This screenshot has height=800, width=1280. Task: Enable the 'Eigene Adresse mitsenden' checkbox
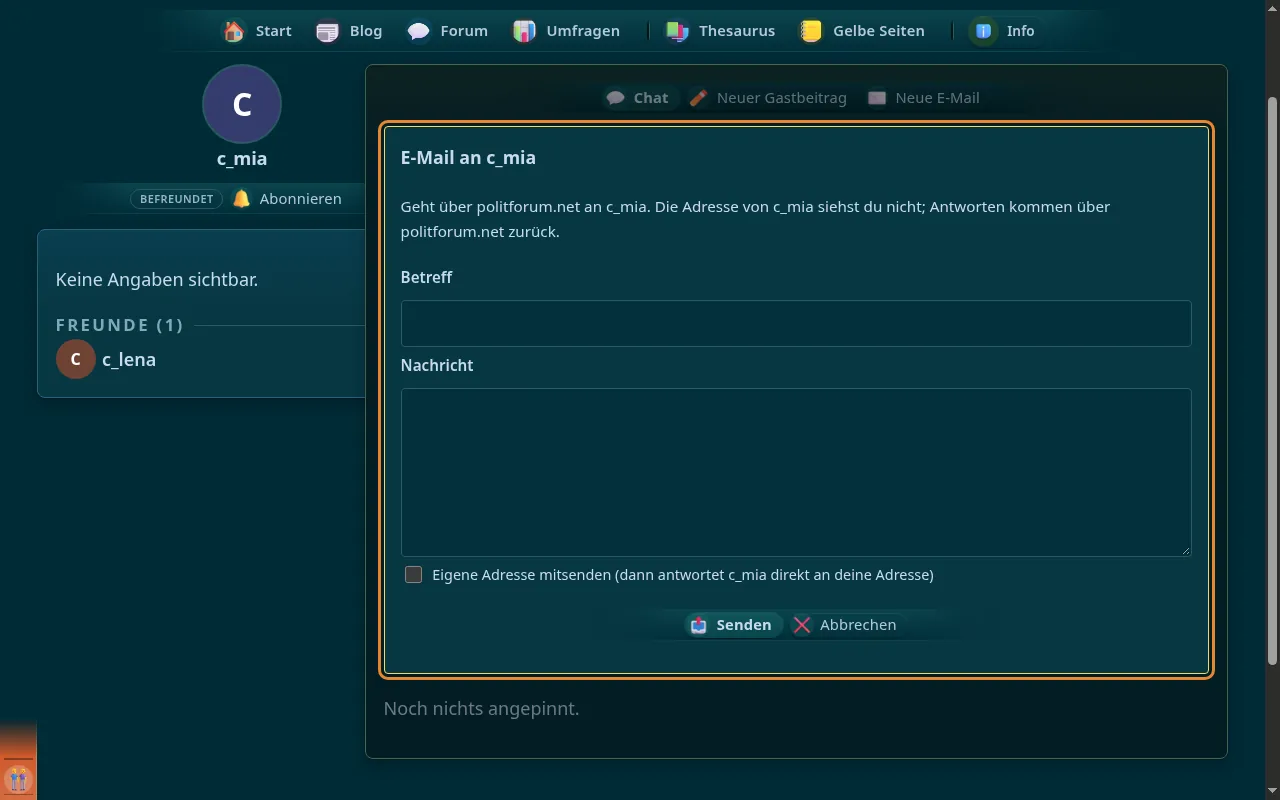tap(413, 574)
